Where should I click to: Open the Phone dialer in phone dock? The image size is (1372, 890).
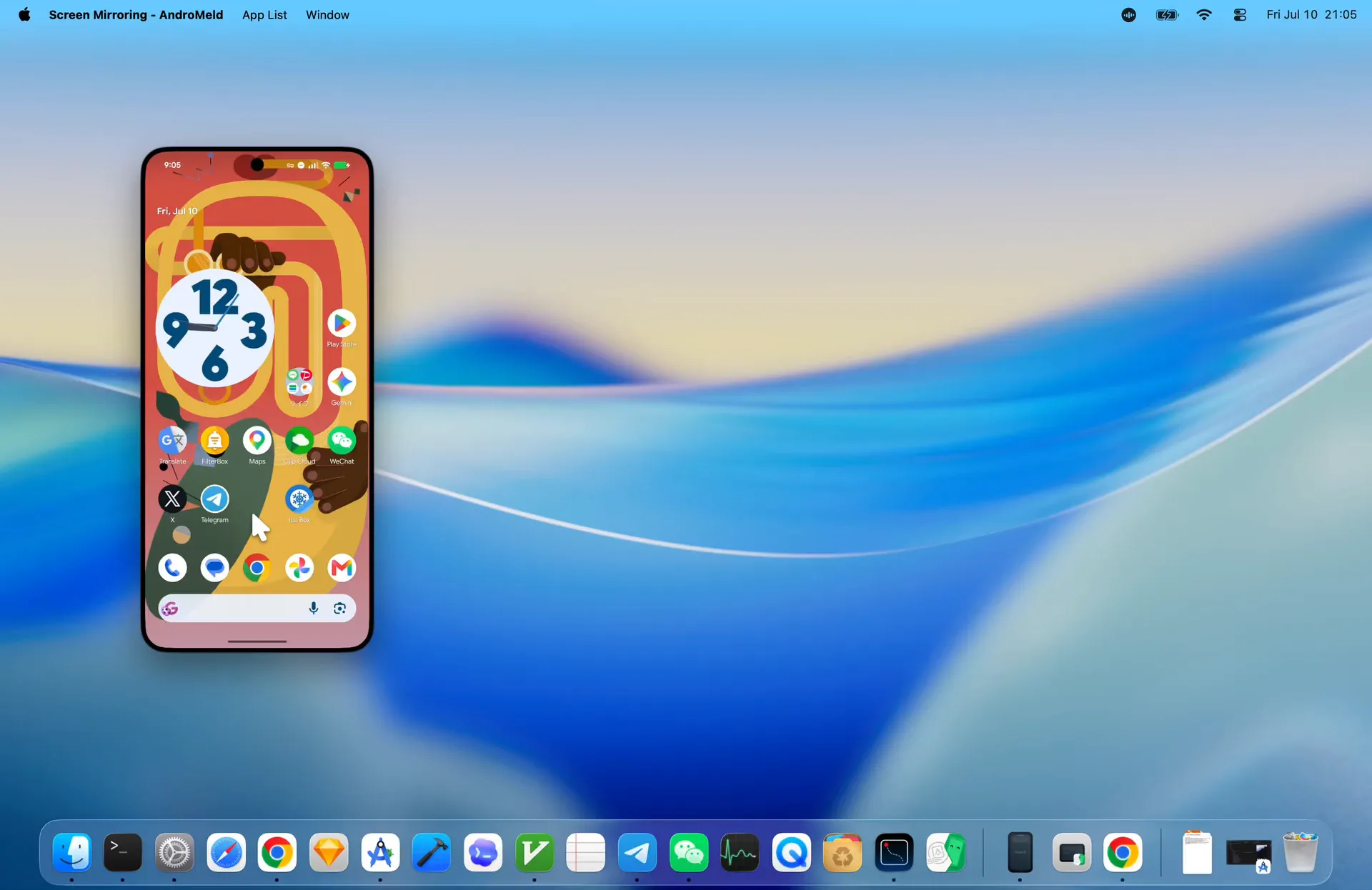pos(172,568)
